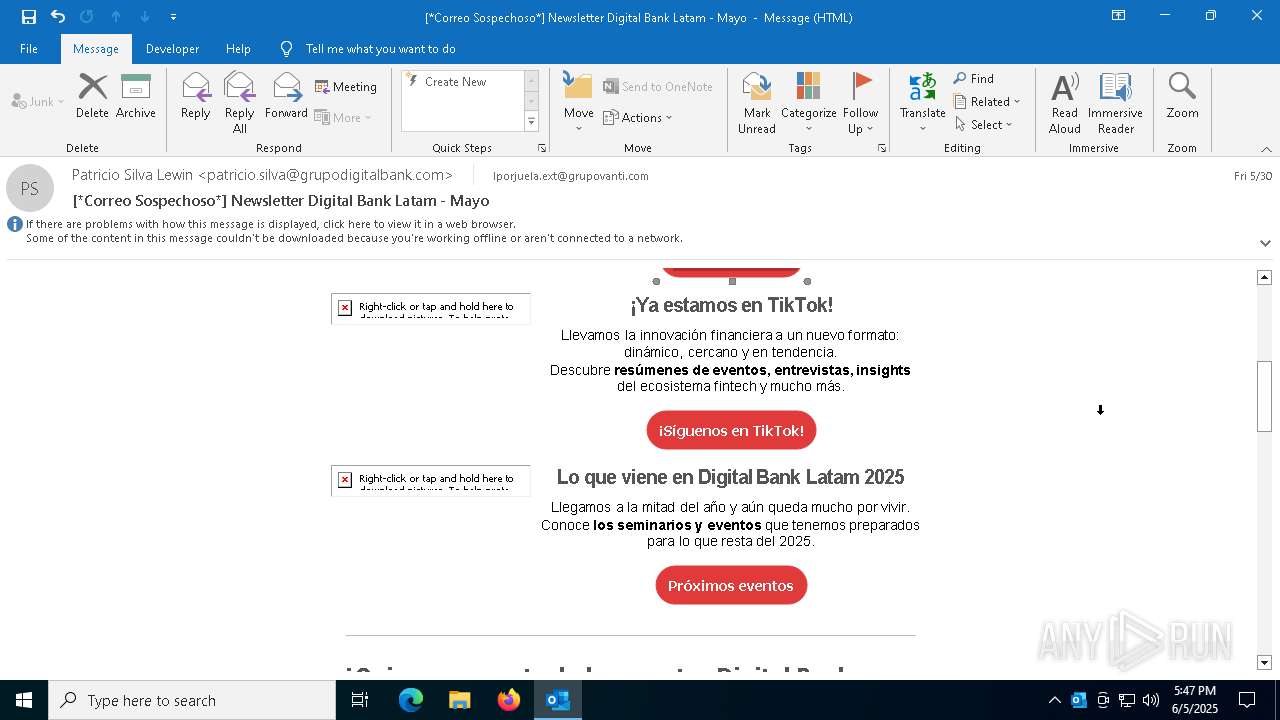Screen dimensions: 1280x720
Task: Respond with a Meeting
Action: point(346,87)
